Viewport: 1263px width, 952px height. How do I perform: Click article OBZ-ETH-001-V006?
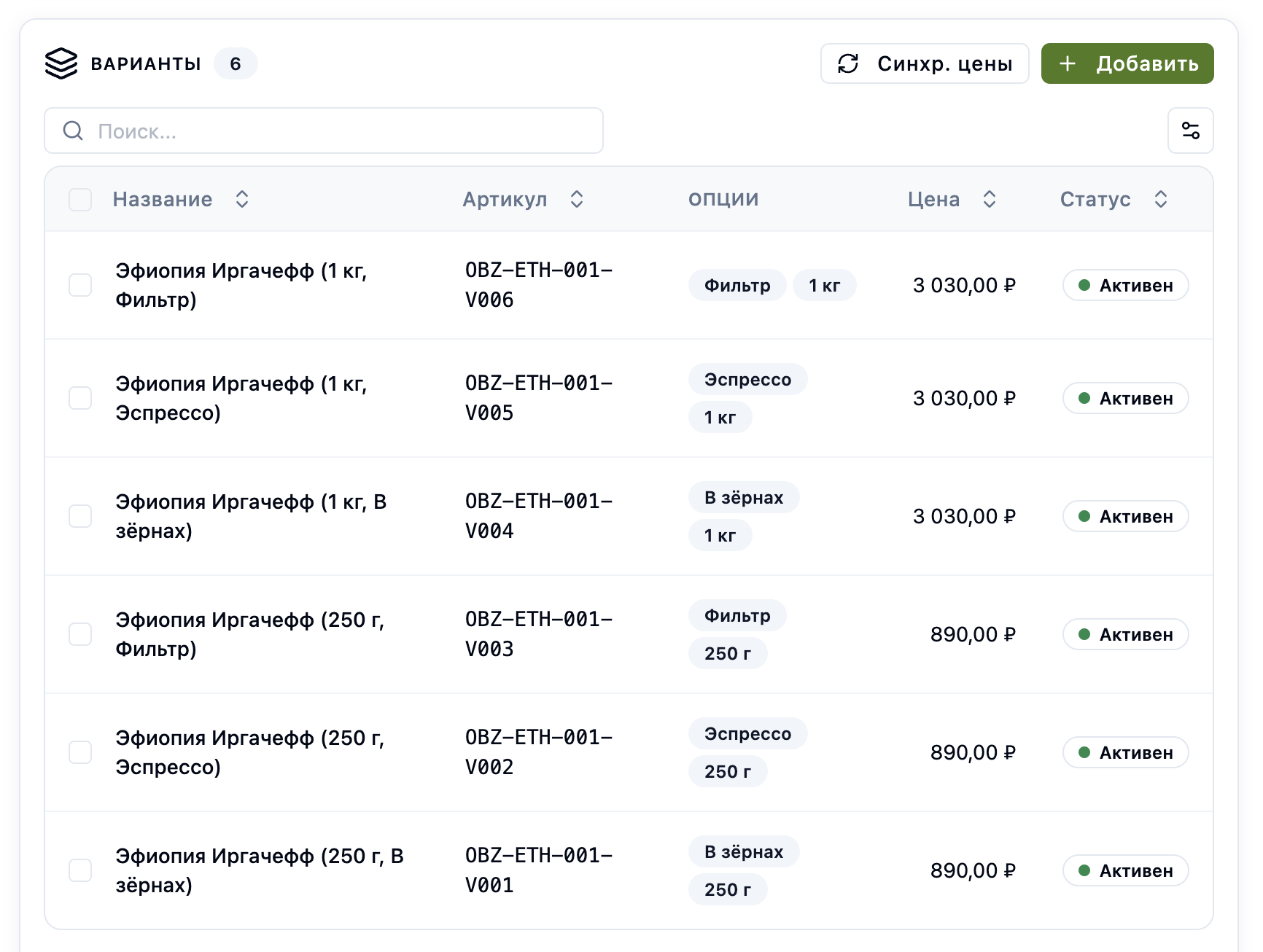539,285
